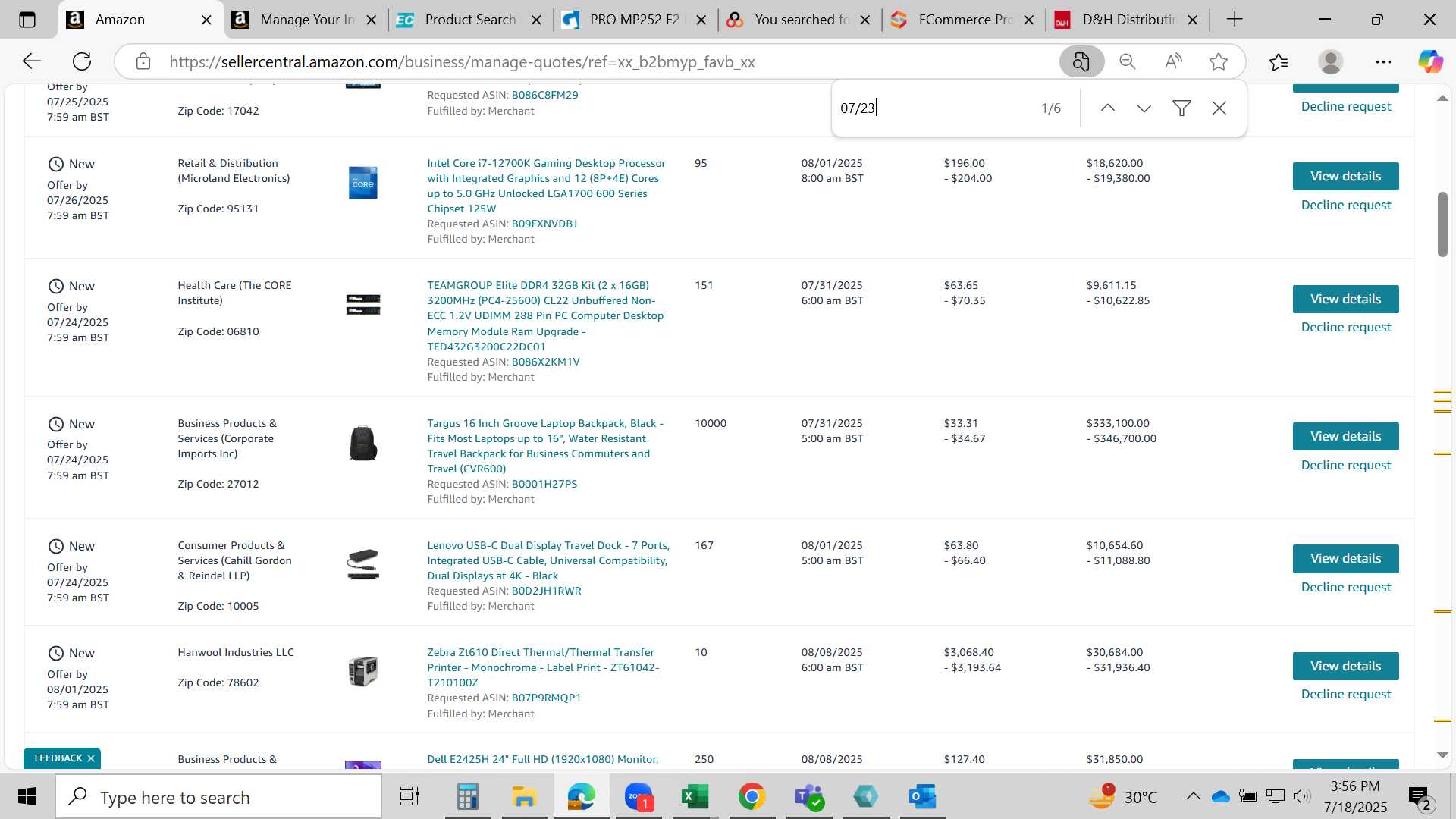The height and width of the screenshot is (819, 1456).
Task: View details for Intel Core i7-12700K quote
Action: point(1345,176)
